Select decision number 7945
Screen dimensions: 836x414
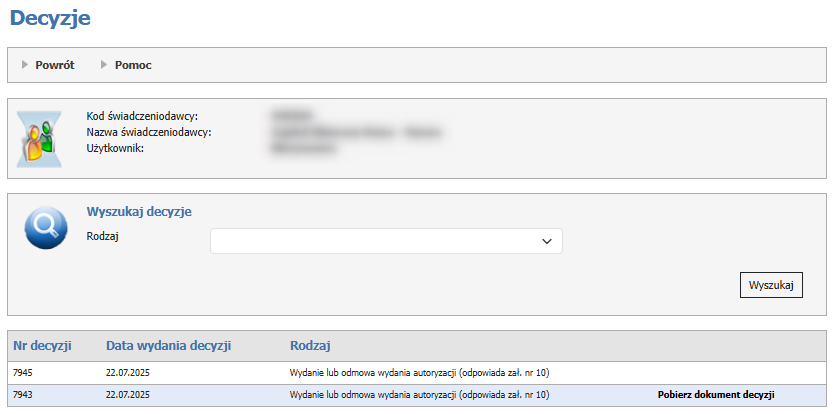point(23,373)
